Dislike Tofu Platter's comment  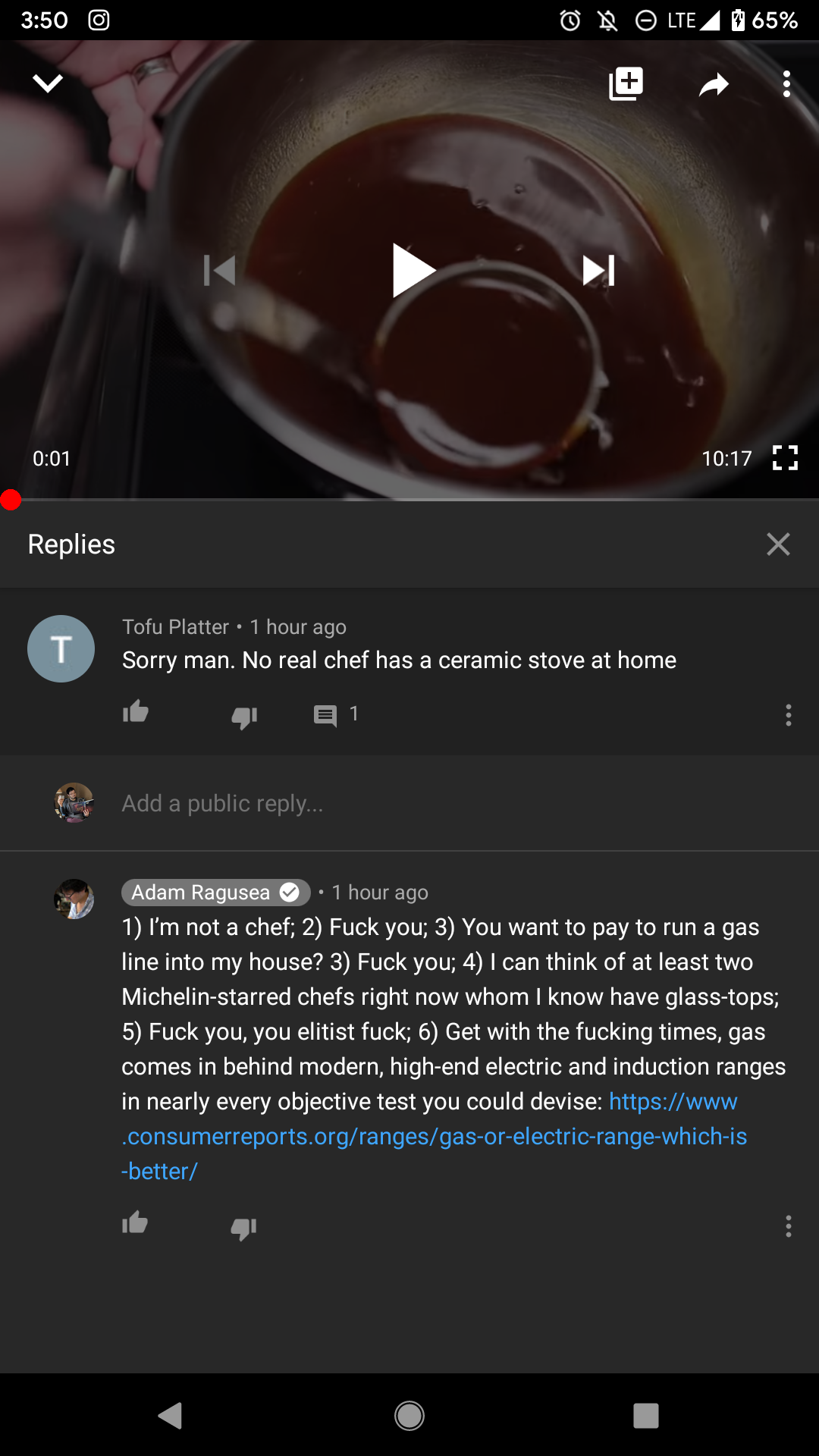[244, 716]
